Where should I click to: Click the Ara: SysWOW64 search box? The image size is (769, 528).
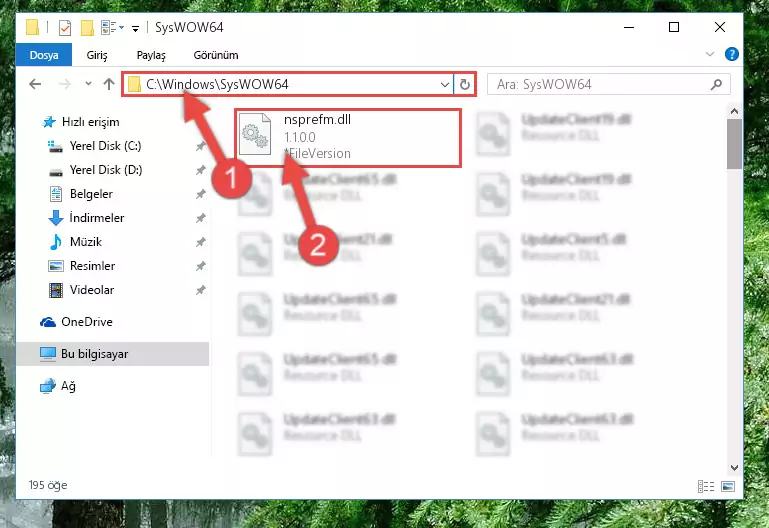point(608,84)
